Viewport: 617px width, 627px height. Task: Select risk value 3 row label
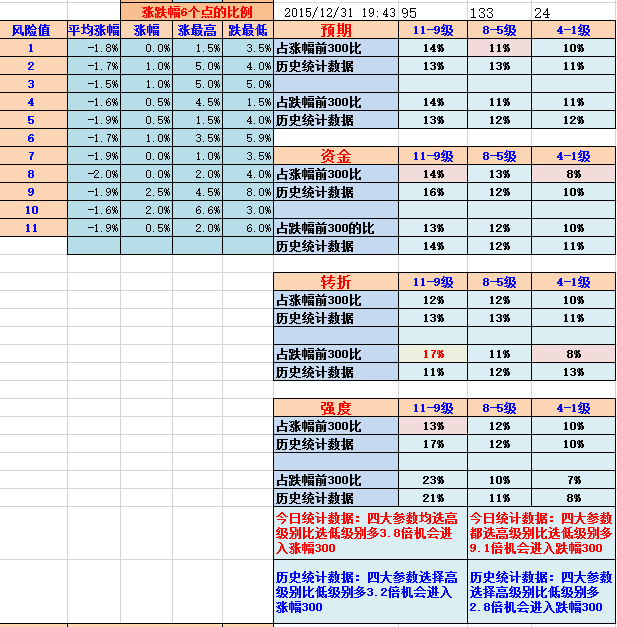point(33,84)
